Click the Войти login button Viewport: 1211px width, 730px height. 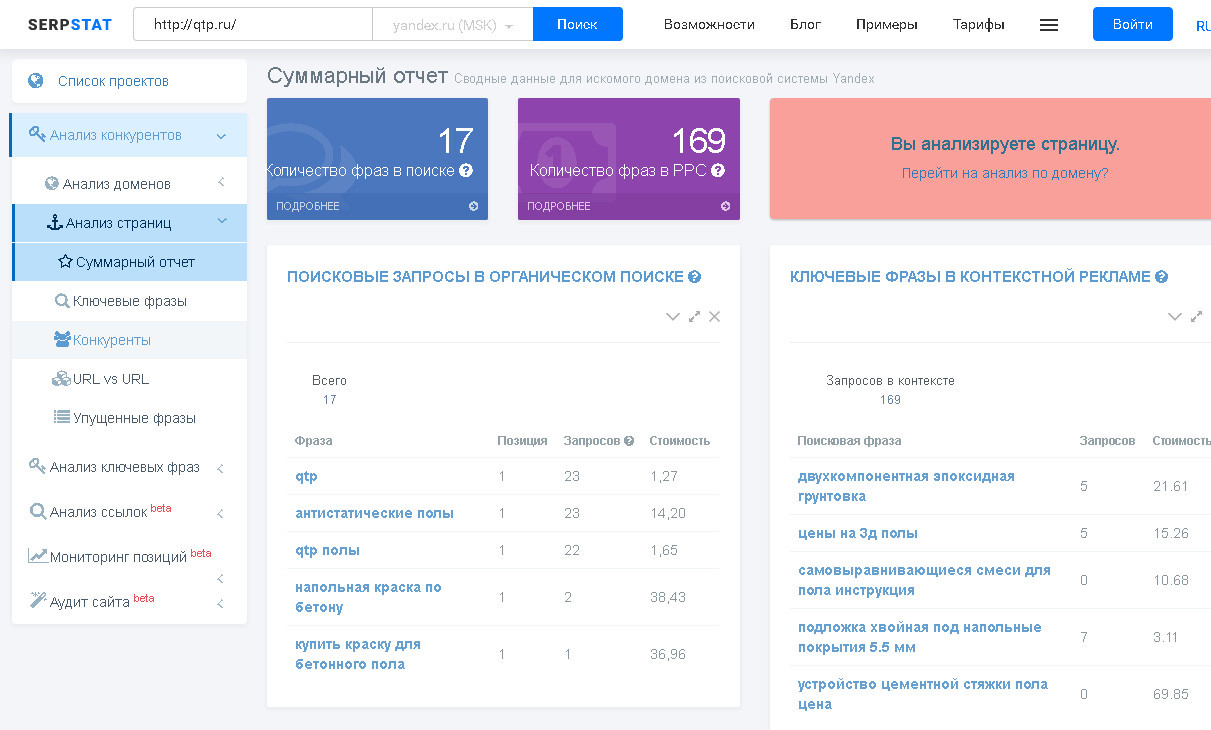click(1133, 25)
